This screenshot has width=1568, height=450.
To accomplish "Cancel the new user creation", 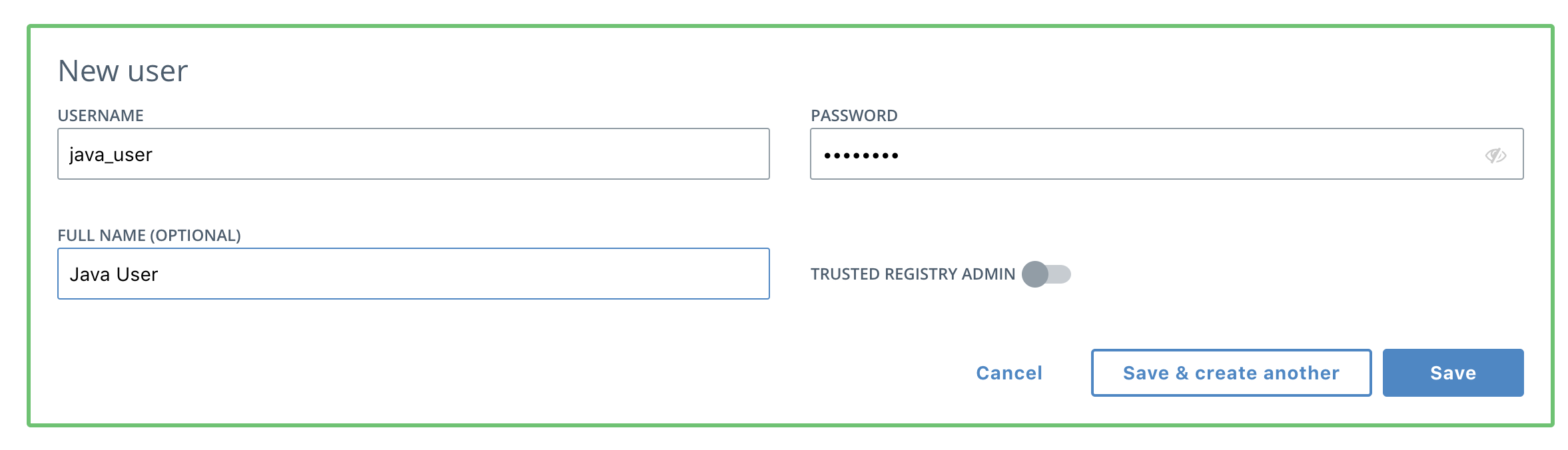I will coord(1009,373).
